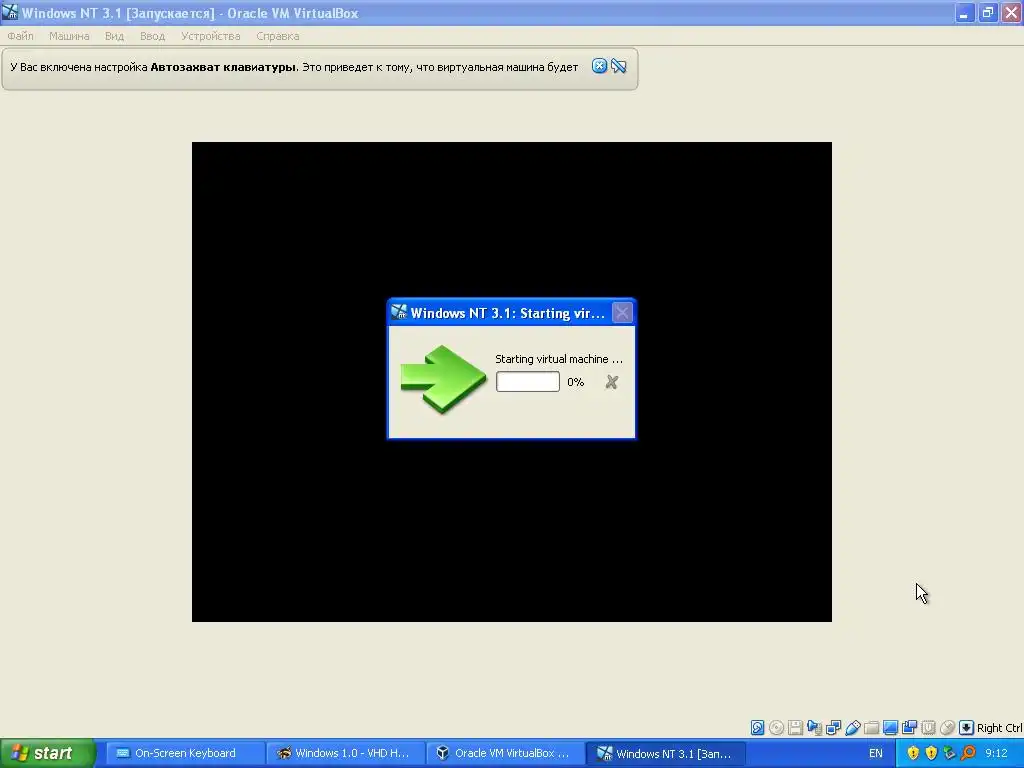Click the green arrow in Starting dialog

pyautogui.click(x=443, y=379)
